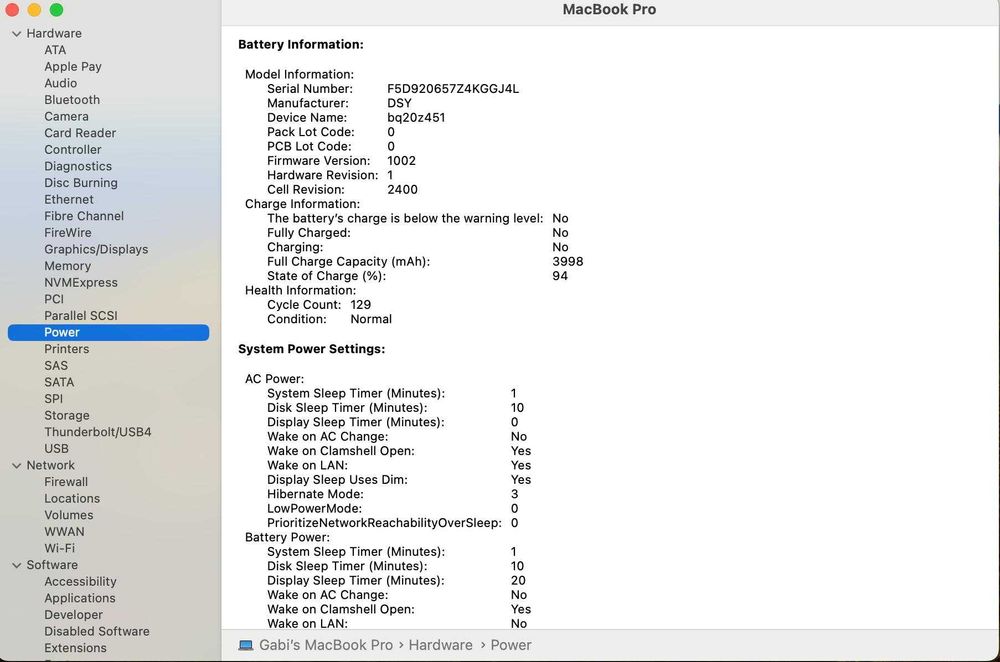Click the MacBook Pro window title
This screenshot has height=662, width=1000.
pyautogui.click(x=609, y=10)
